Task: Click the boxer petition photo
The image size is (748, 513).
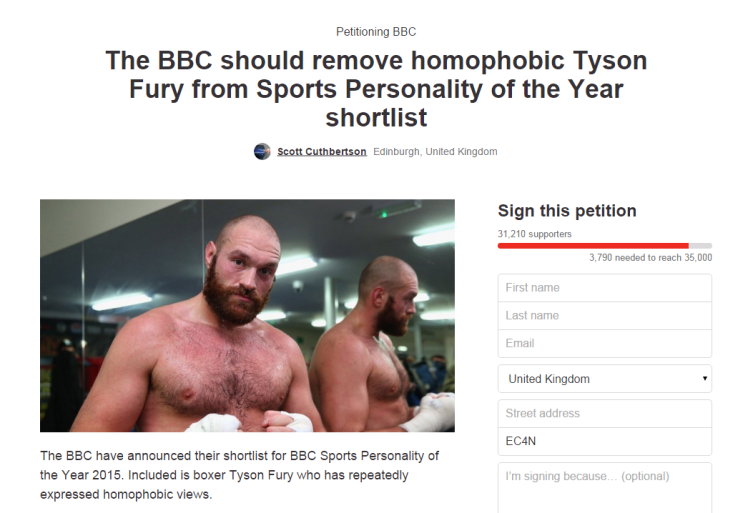Action: (247, 315)
